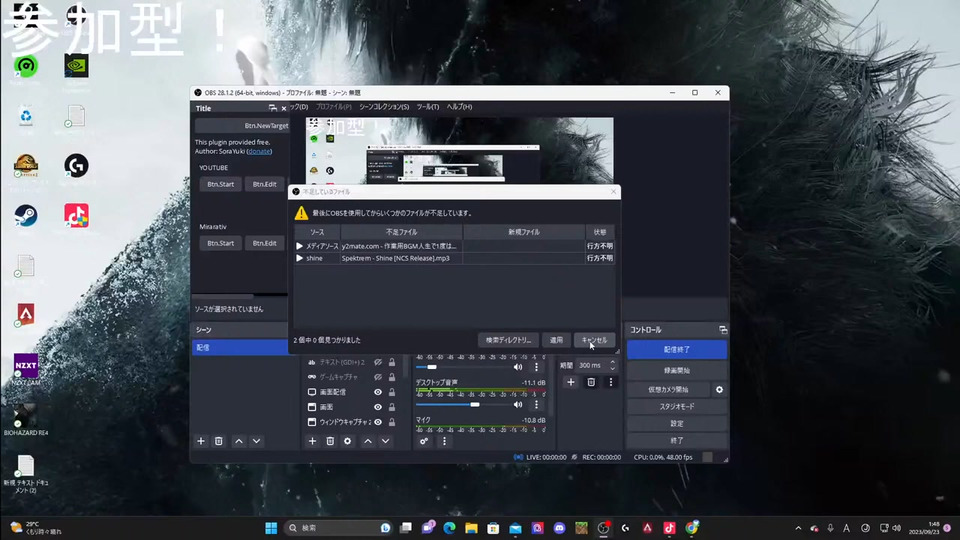Remove scene transition with its trash icon
The width and height of the screenshot is (960, 540).
tap(591, 382)
